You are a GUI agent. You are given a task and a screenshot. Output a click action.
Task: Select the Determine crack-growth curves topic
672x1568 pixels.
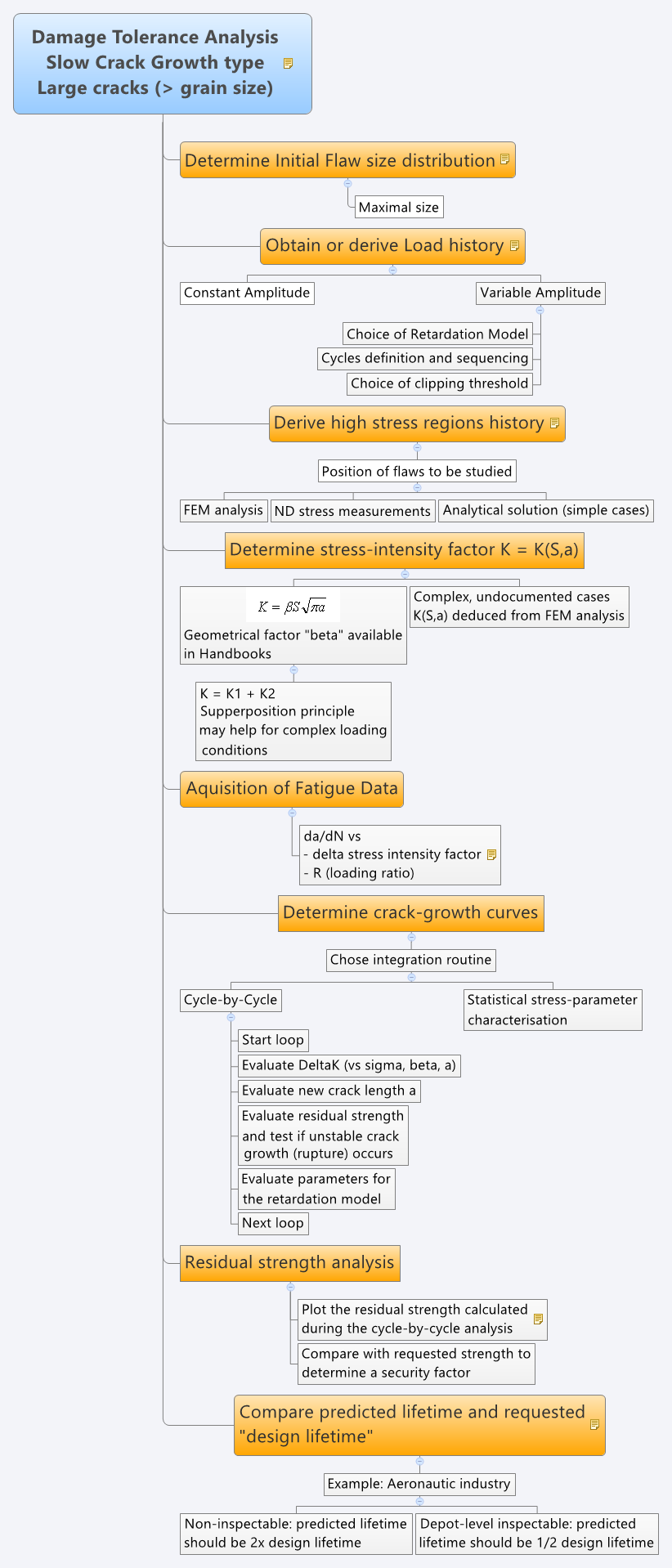tap(411, 913)
